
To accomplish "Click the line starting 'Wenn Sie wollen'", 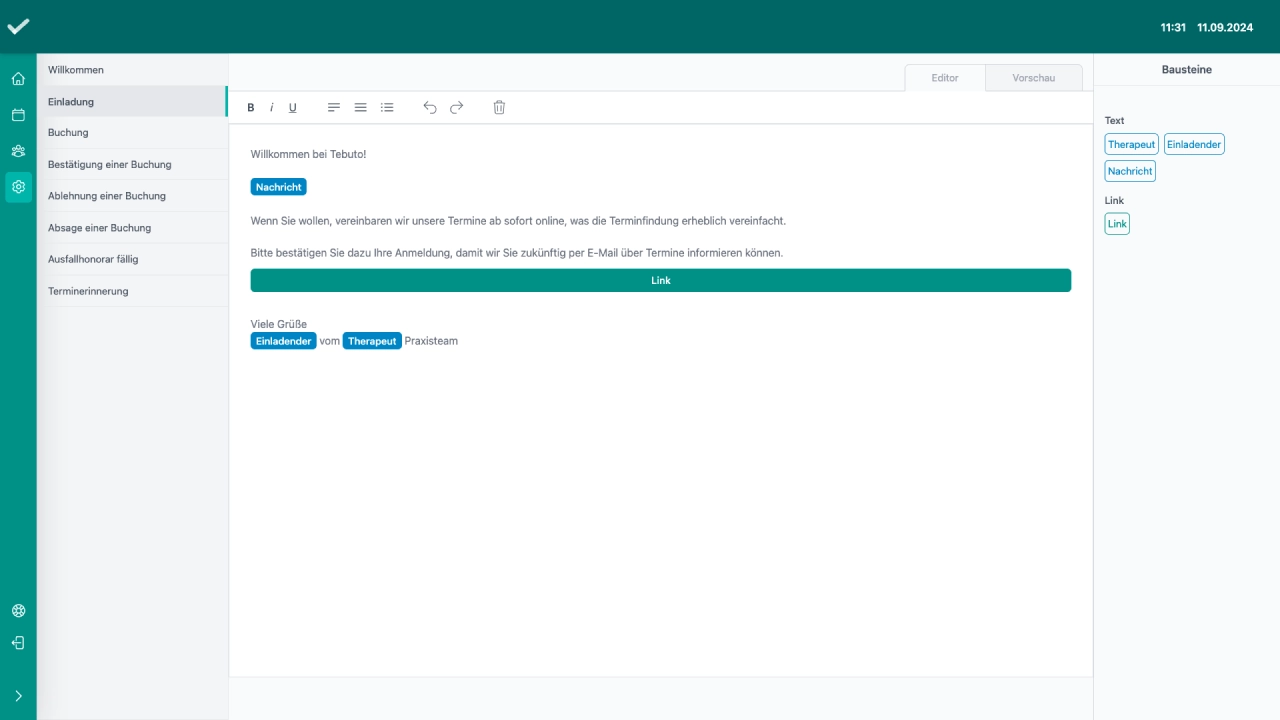I will tap(519, 221).
